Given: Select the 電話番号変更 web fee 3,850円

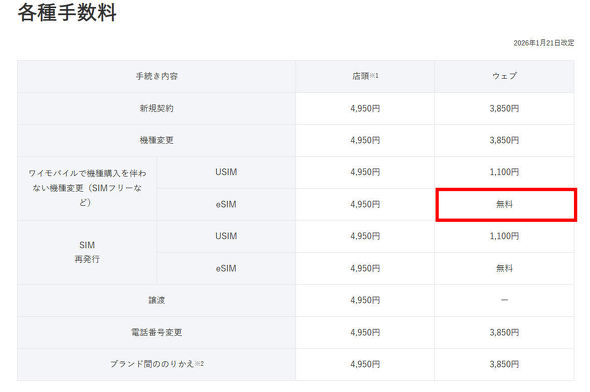Looking at the screenshot, I should [x=504, y=333].
